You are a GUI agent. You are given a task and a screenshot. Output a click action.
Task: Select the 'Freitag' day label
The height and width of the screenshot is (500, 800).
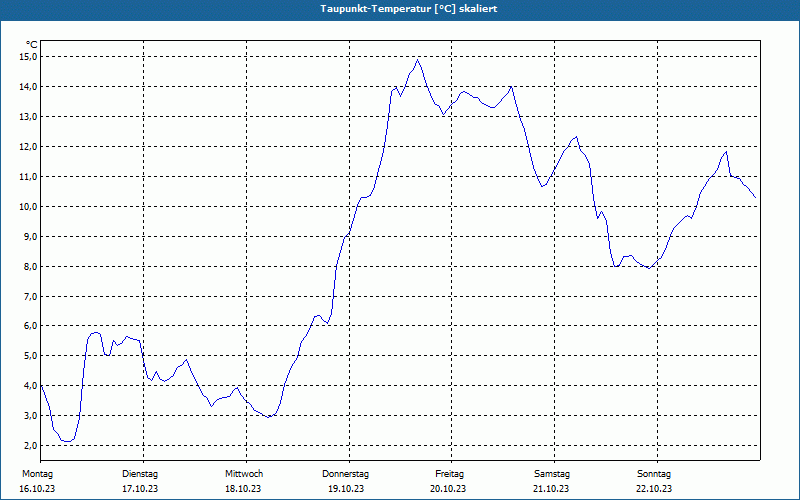449,474
